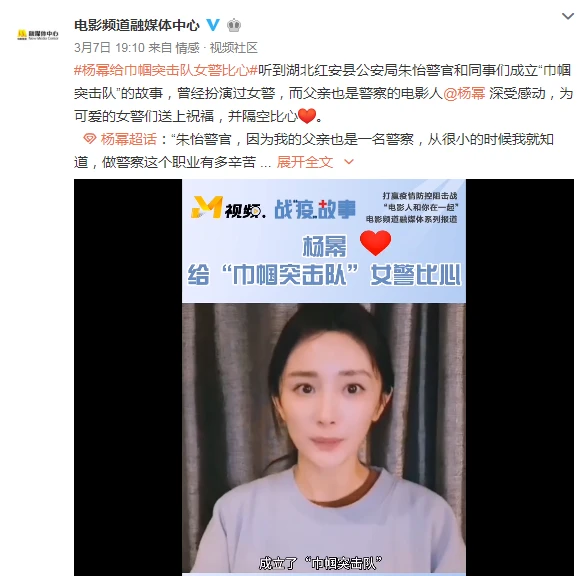Open the post options chevron menu

pyautogui.click(x=567, y=16)
